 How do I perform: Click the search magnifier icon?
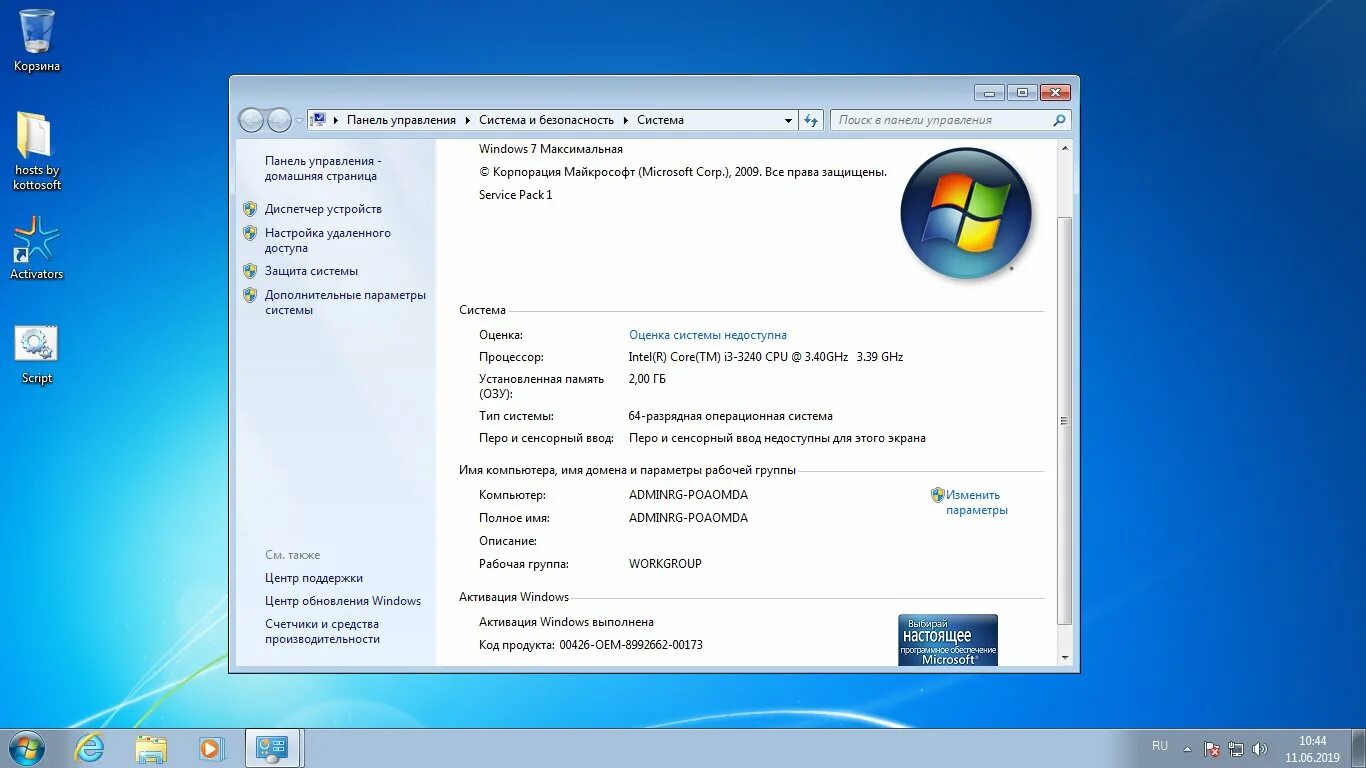coord(1059,120)
